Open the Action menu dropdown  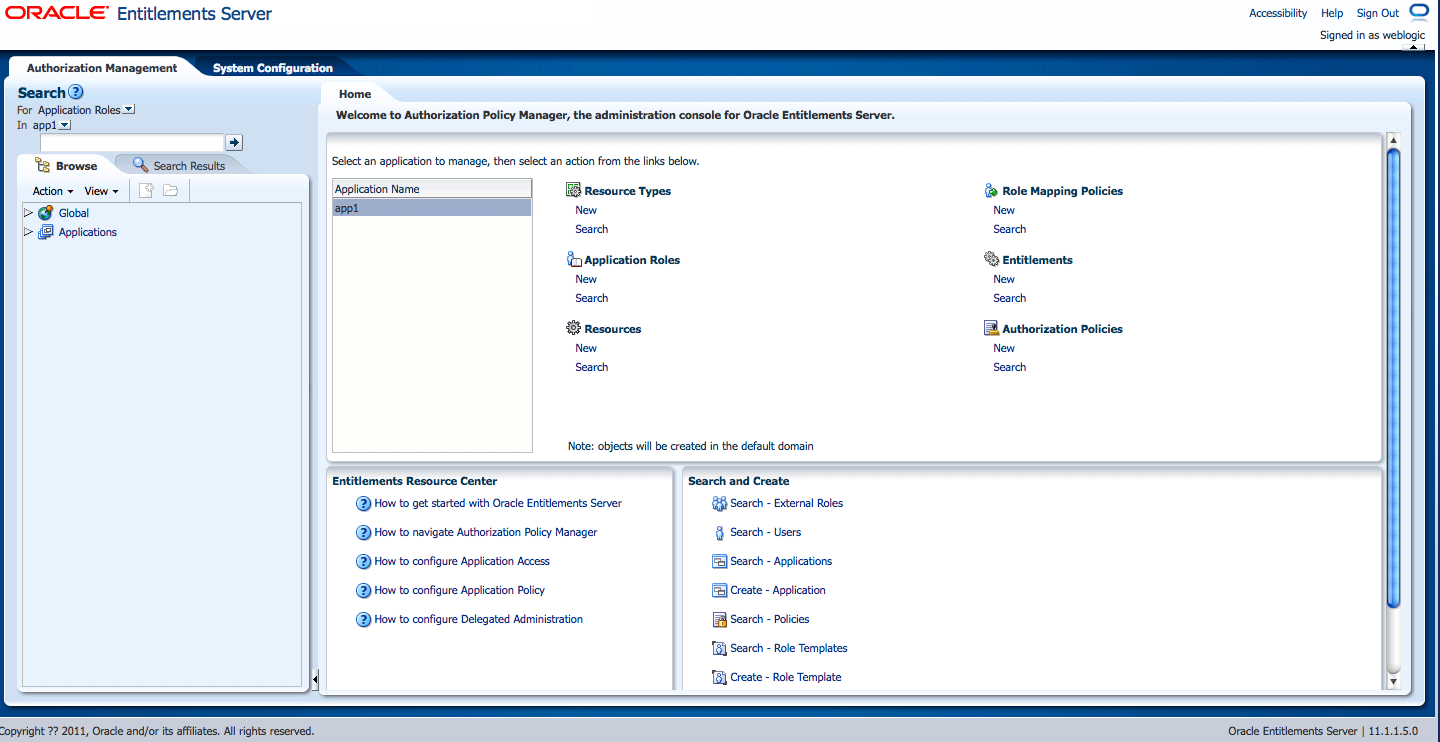pos(53,191)
